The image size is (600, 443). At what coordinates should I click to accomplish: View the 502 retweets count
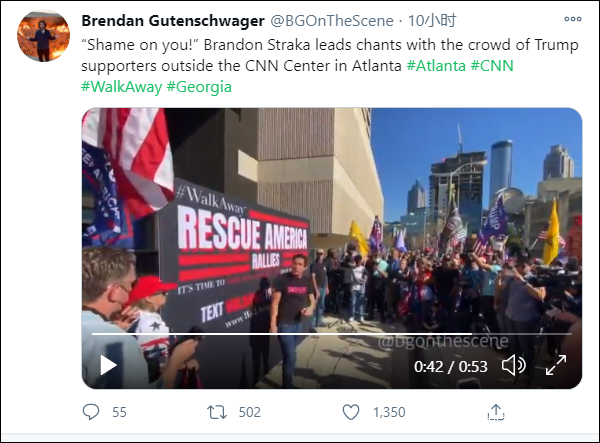click(249, 412)
